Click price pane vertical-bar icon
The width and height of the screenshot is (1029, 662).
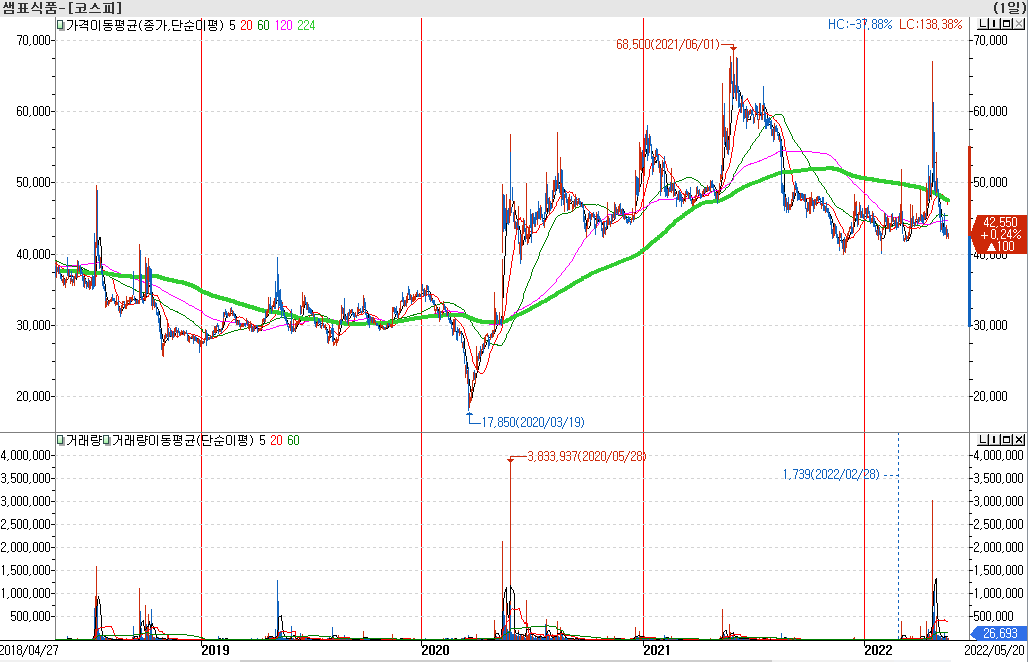pyautogui.click(x=995, y=25)
